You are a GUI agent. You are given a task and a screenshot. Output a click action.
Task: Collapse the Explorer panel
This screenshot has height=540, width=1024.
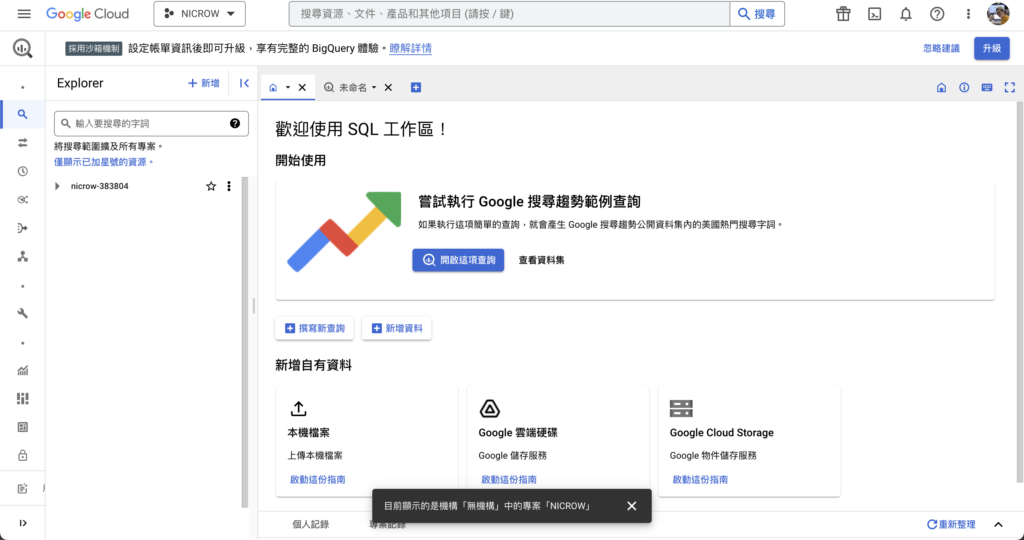[244, 83]
